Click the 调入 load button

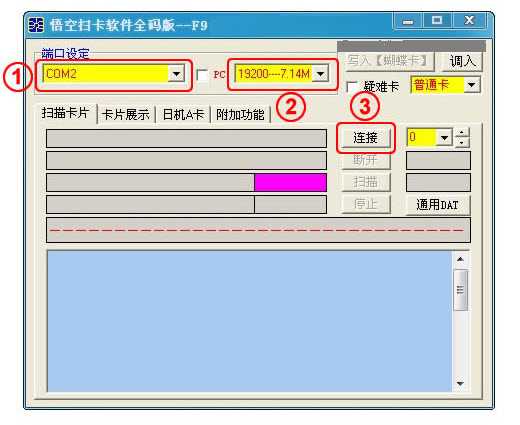[462, 61]
